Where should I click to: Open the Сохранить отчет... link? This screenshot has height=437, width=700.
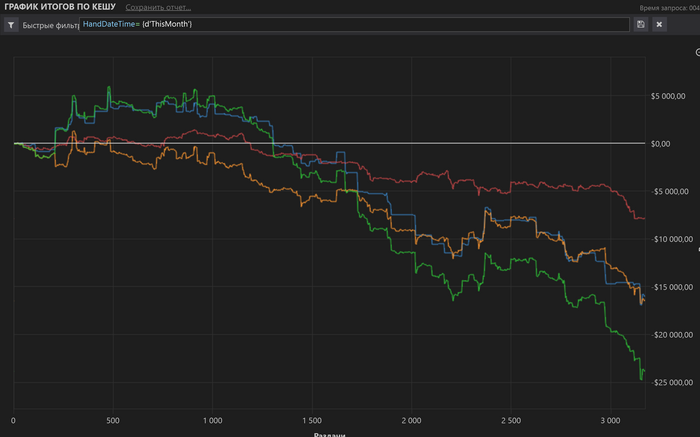point(158,7)
